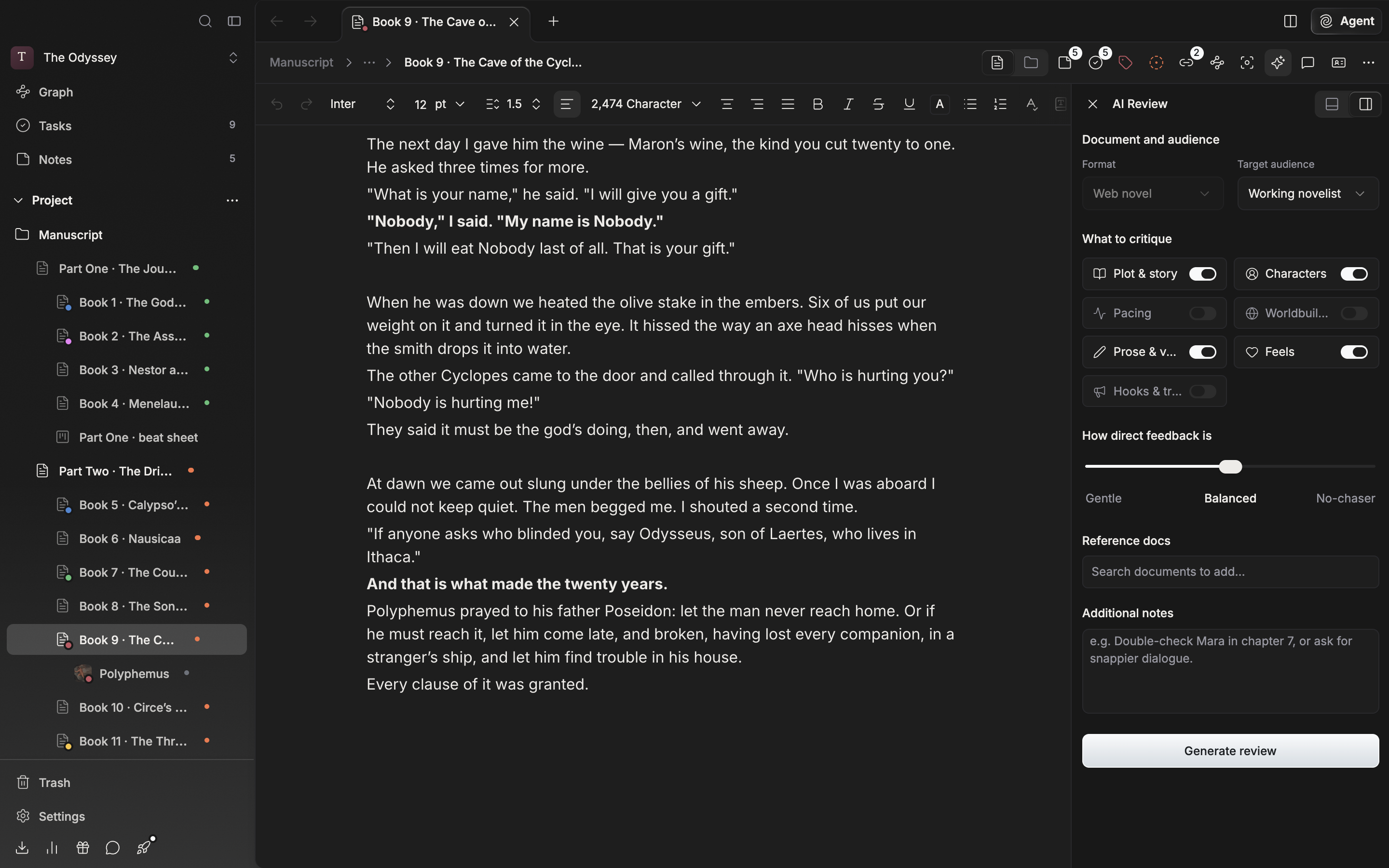Open the Polyphemus character entry

pyautogui.click(x=126, y=673)
